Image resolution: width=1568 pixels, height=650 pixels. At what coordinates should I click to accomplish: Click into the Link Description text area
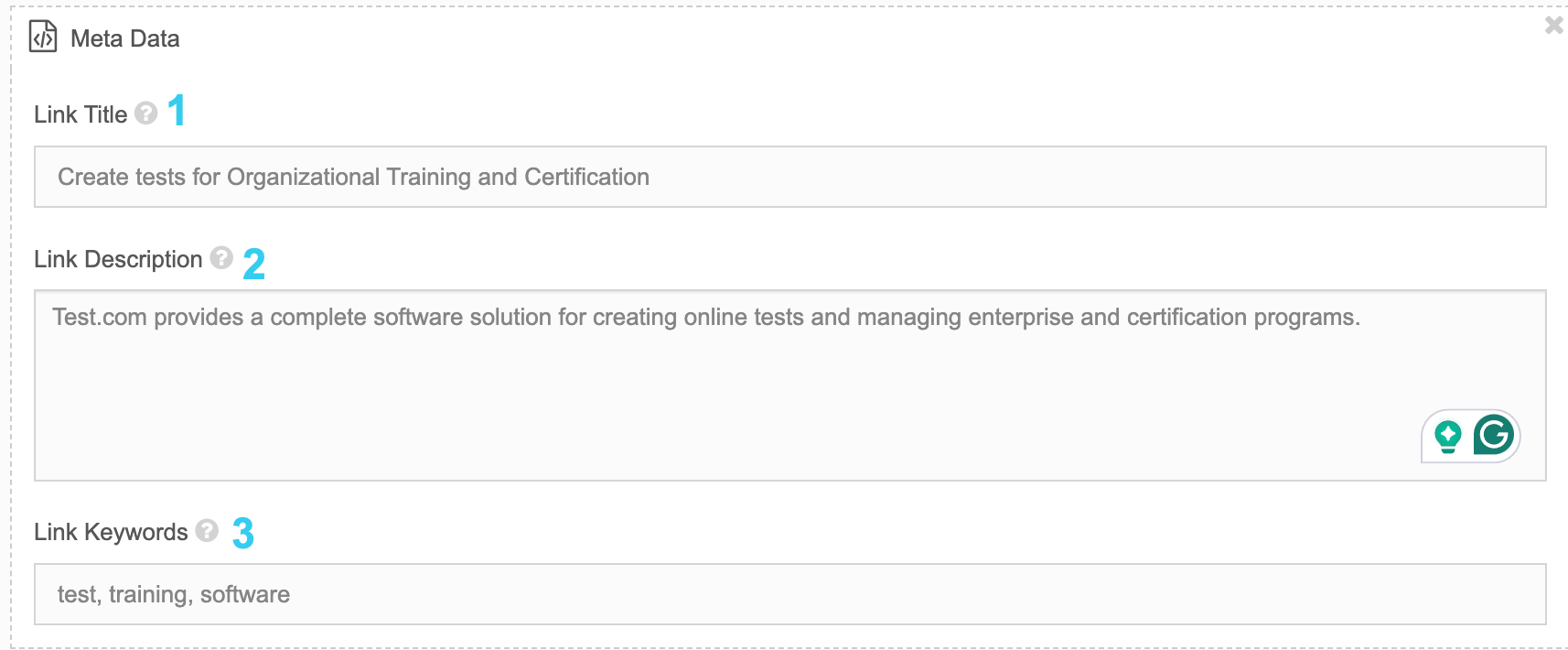coord(789,385)
